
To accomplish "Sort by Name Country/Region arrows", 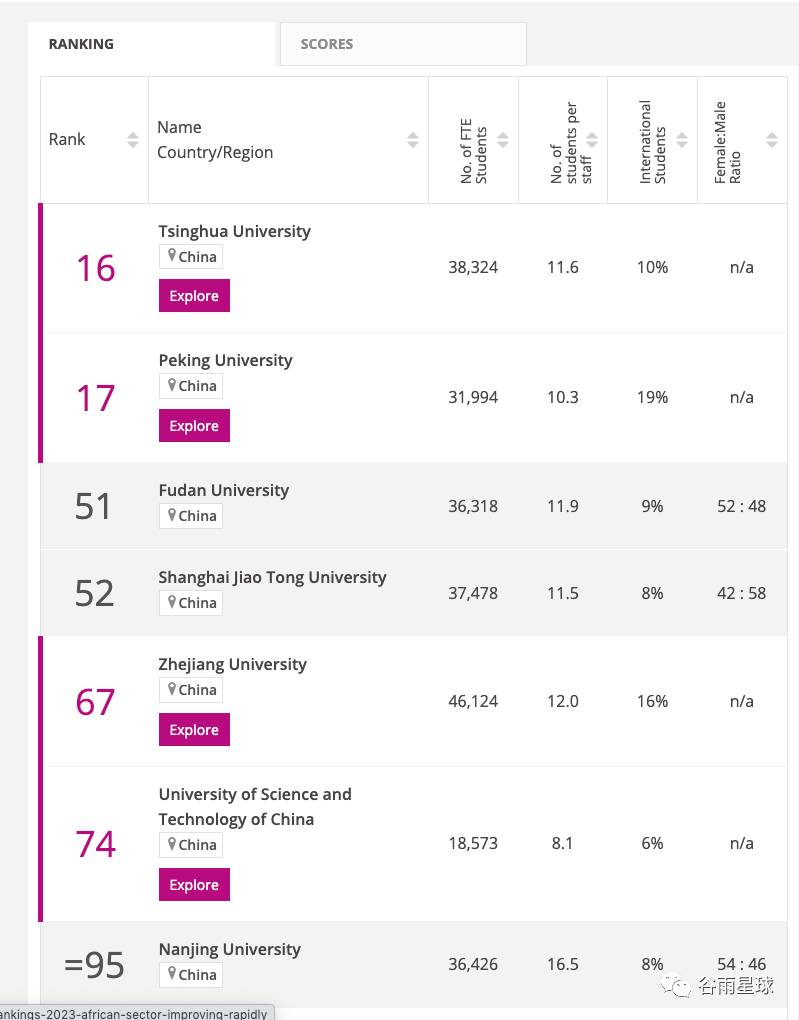I will pyautogui.click(x=413, y=140).
